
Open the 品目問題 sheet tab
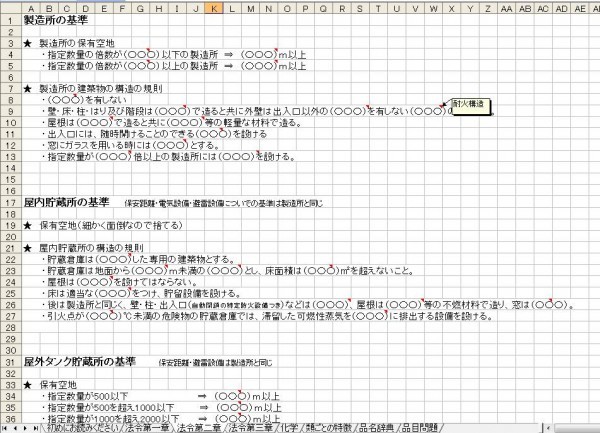click(419, 428)
